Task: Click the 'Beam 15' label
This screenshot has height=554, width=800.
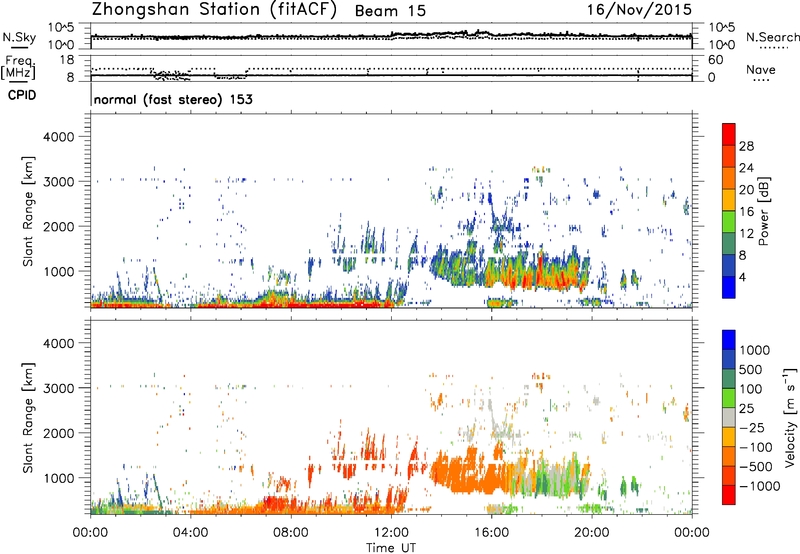Action: [x=390, y=11]
